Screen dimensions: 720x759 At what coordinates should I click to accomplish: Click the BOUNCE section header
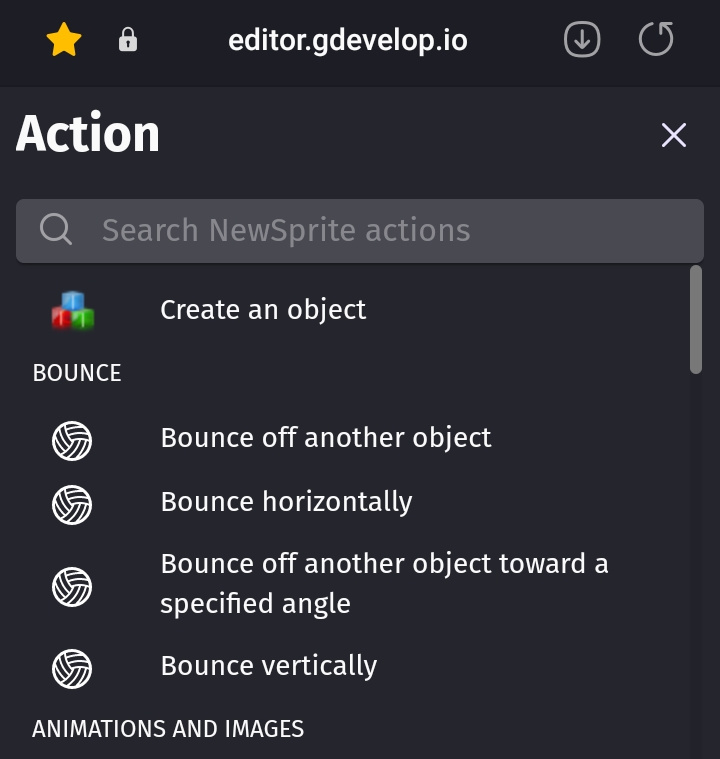point(77,373)
